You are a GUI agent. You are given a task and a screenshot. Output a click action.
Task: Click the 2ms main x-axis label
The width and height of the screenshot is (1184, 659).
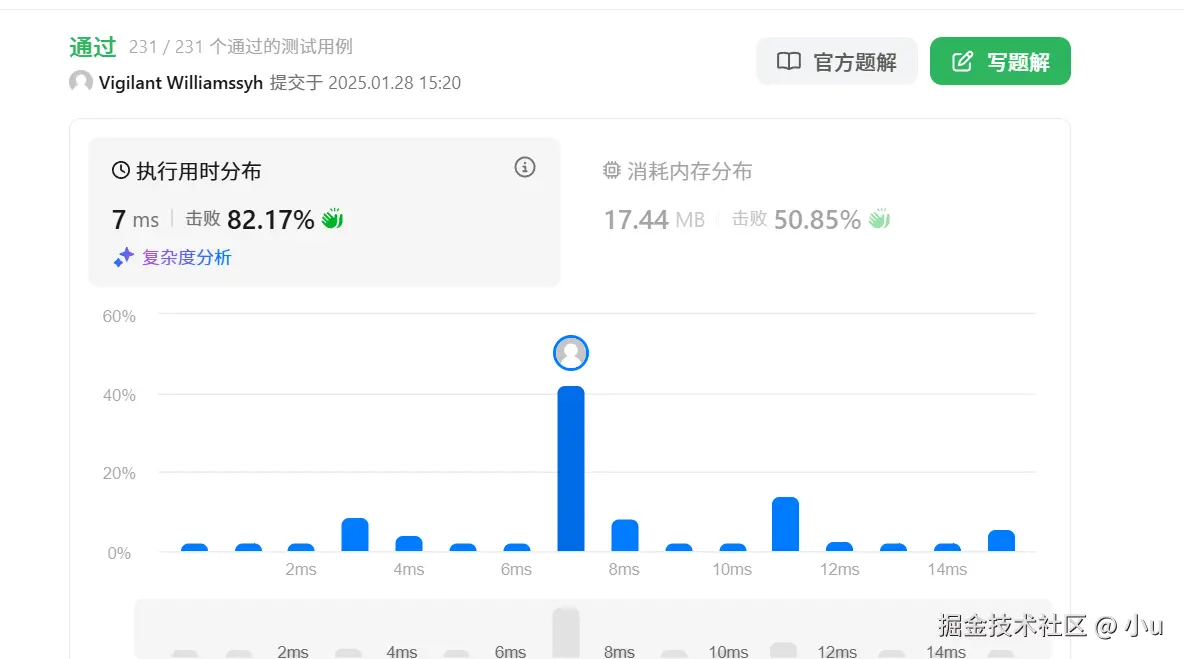click(301, 569)
